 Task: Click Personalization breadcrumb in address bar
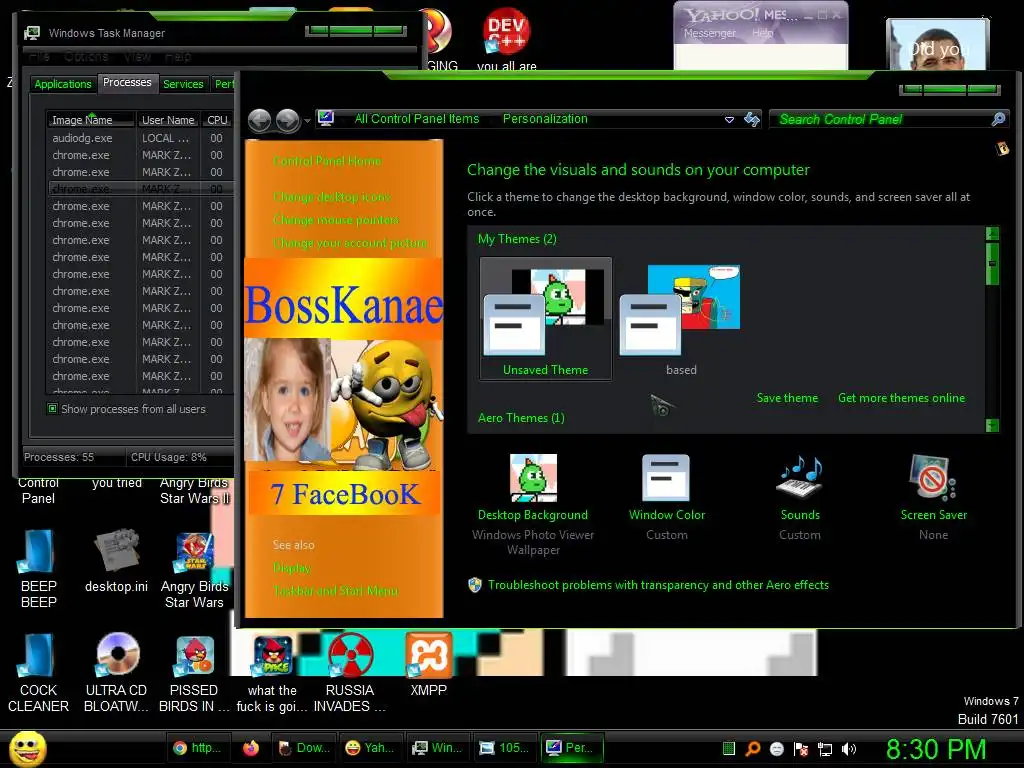[x=545, y=119]
